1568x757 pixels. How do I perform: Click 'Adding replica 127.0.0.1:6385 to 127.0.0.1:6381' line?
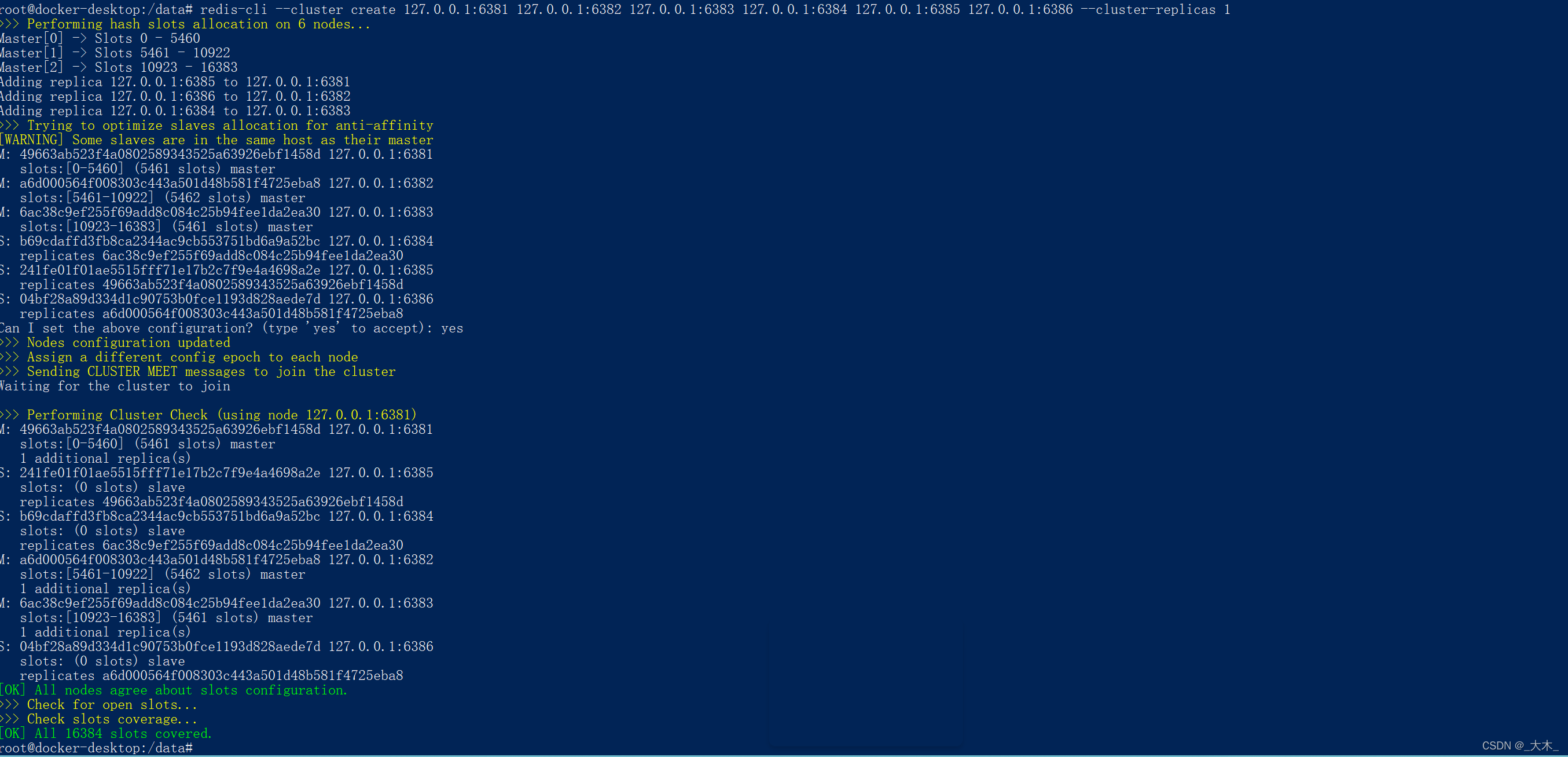pos(175,82)
